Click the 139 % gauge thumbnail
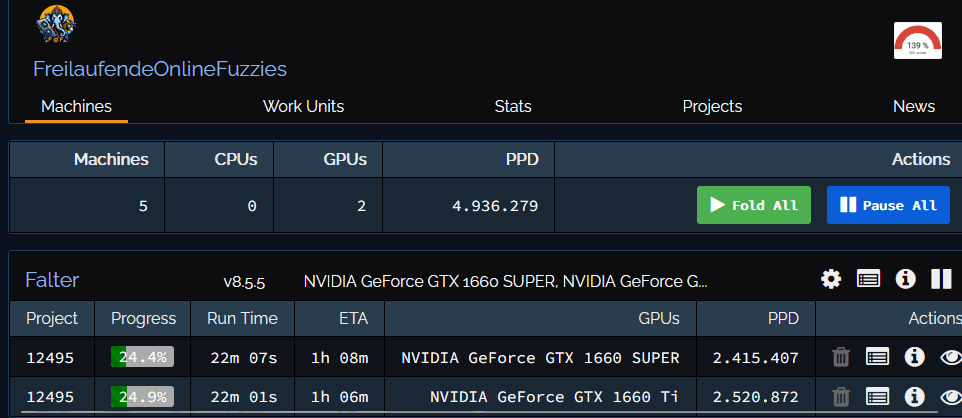This screenshot has width=962, height=418. point(917,41)
